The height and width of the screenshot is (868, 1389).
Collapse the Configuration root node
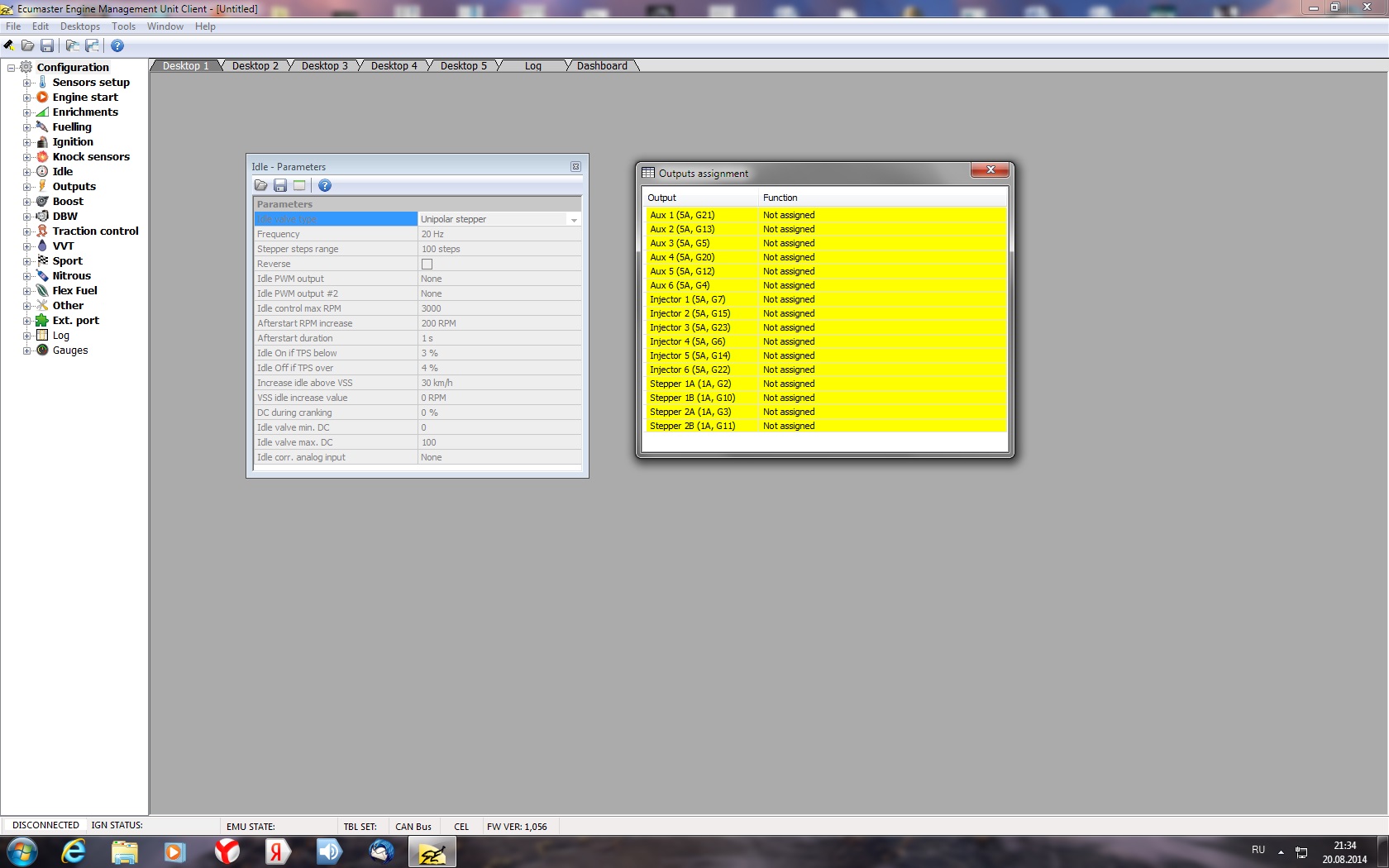[12, 68]
